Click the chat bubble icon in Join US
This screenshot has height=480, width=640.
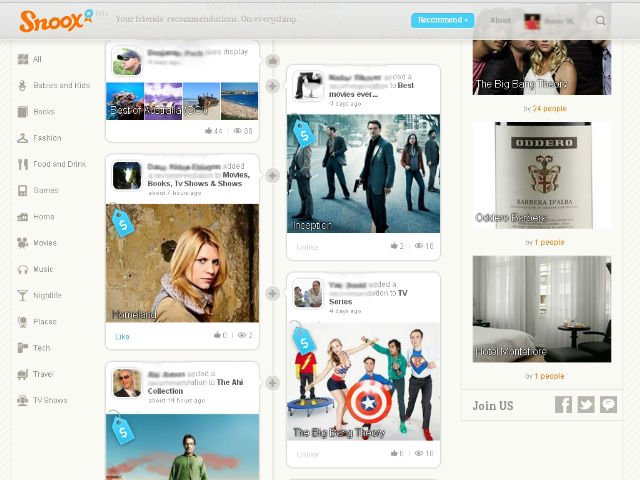(x=608, y=404)
